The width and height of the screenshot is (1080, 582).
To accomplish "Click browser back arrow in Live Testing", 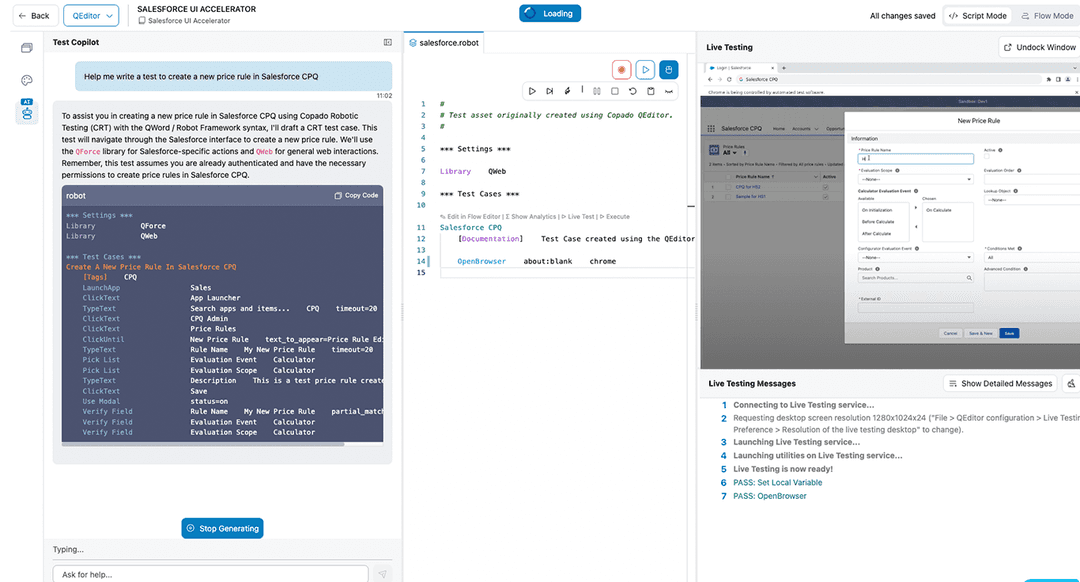I will [x=710, y=79].
